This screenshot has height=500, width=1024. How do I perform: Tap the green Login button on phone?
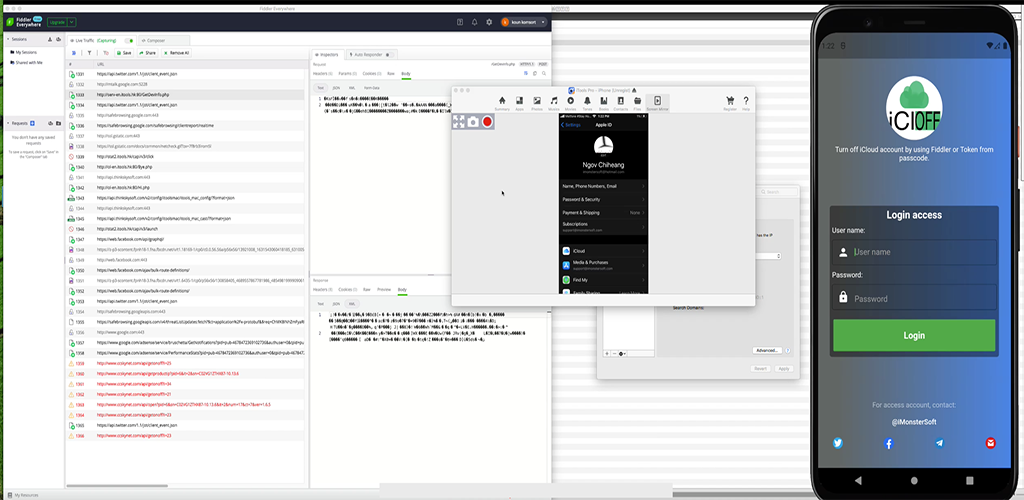(914, 336)
